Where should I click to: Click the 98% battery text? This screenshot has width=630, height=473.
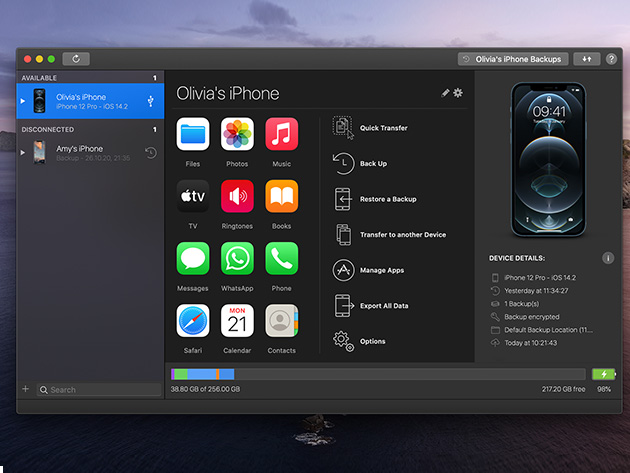pos(604,389)
